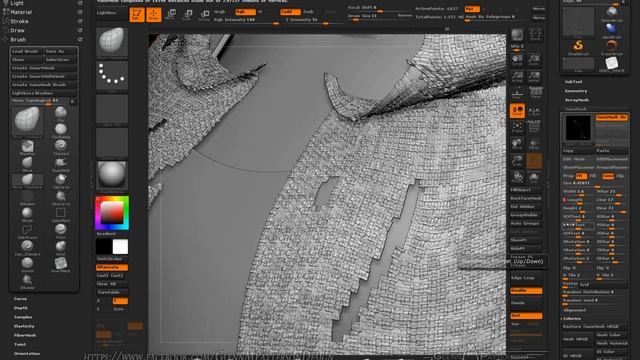
Task: Click Load Brush button
Action: [x=27, y=51]
